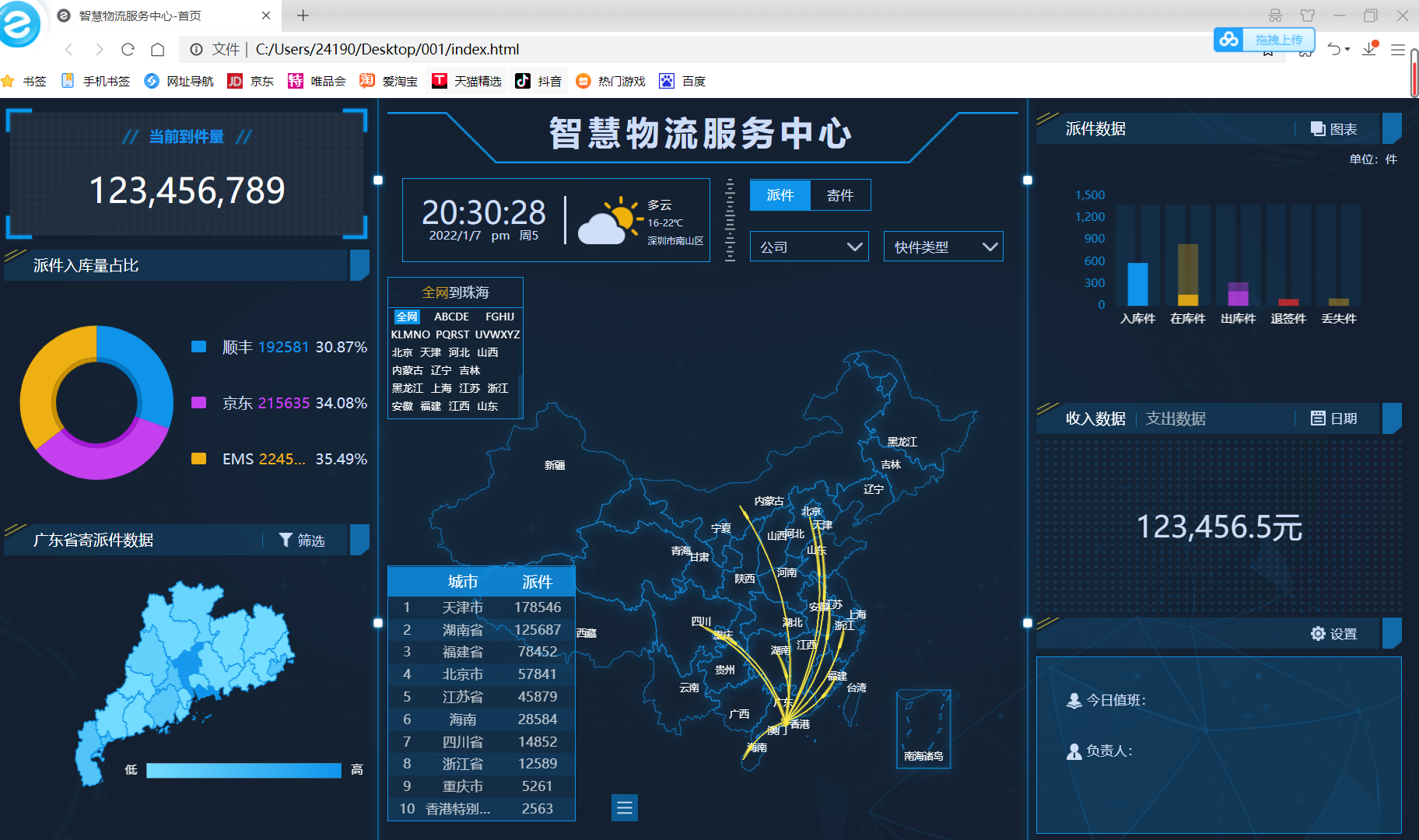Open 京东 bookmark
Screen dimensions: 1419x840
click(x=251, y=81)
